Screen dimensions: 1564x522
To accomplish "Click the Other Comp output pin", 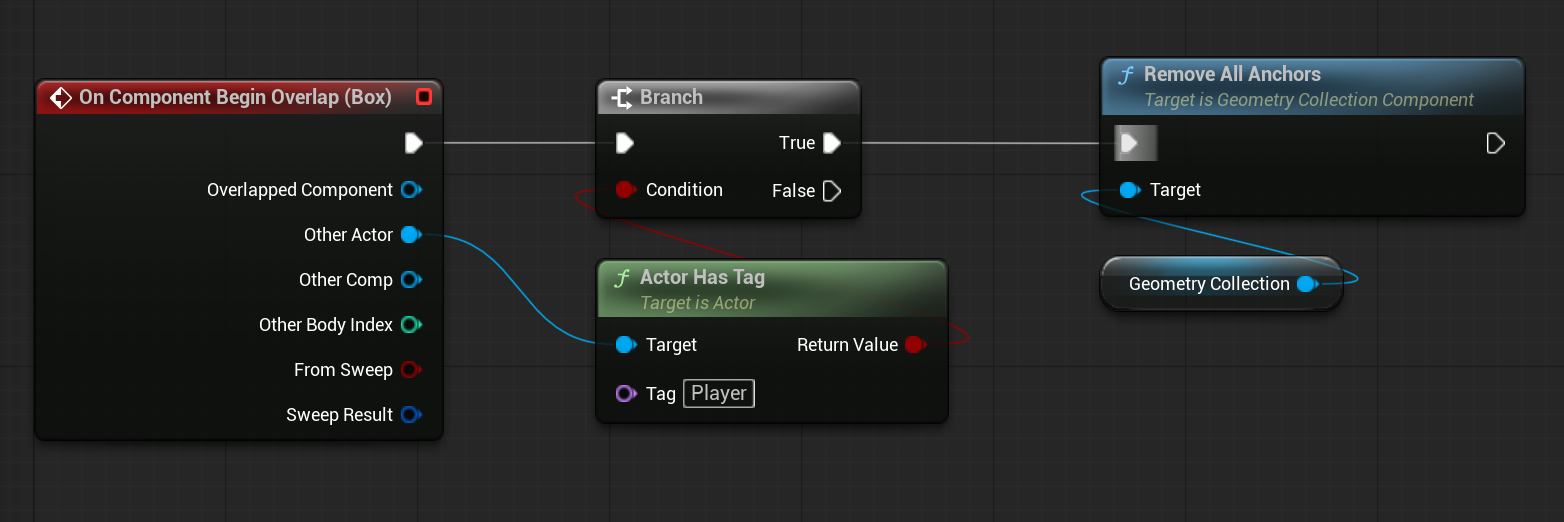I will tap(409, 280).
